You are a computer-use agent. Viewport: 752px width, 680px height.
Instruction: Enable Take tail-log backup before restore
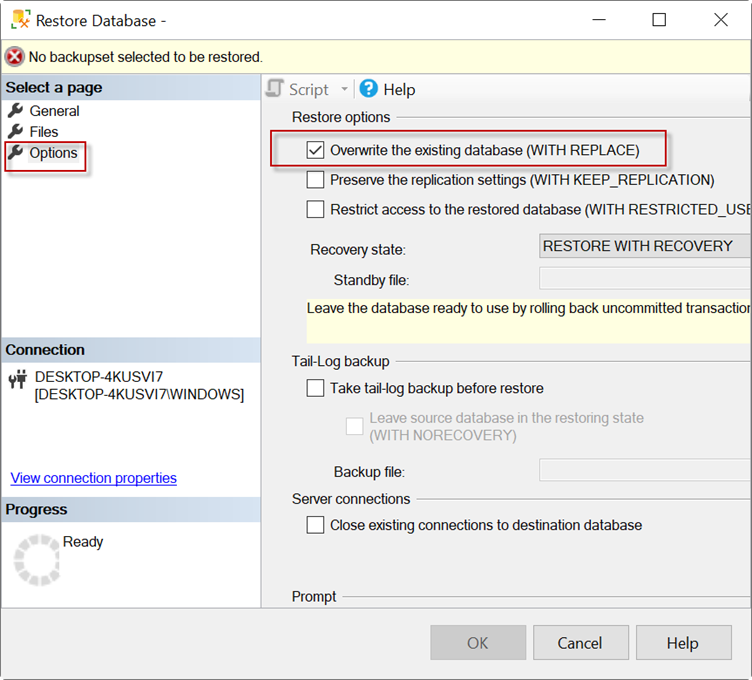(315, 388)
